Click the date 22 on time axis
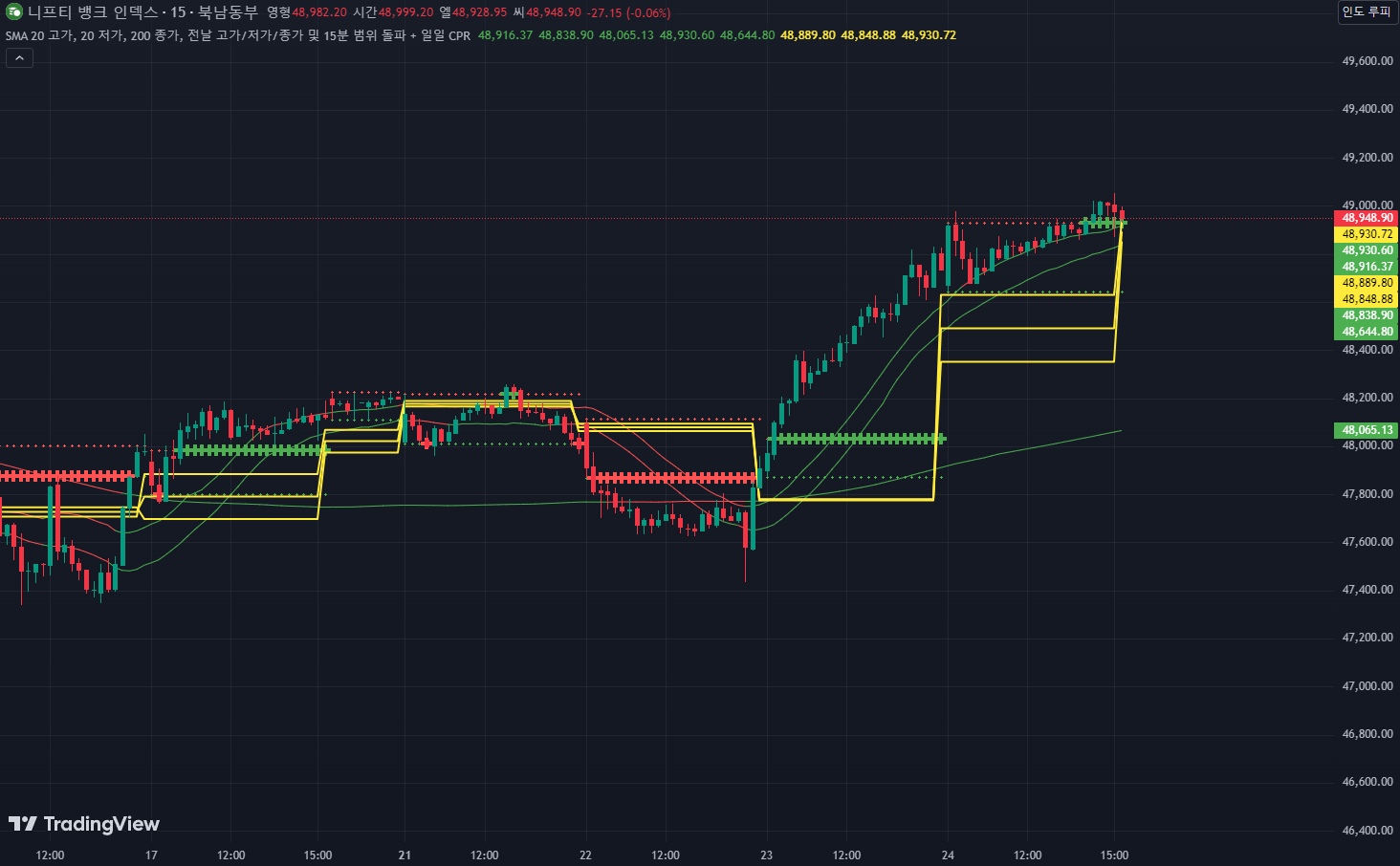This screenshot has width=1400, height=866. coord(585,855)
